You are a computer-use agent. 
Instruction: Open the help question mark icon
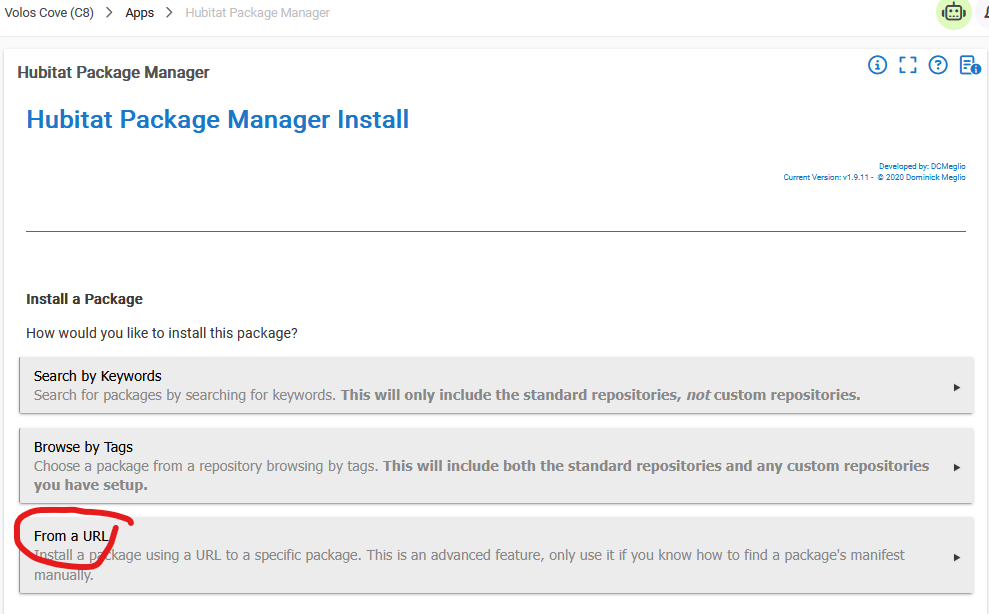click(938, 65)
